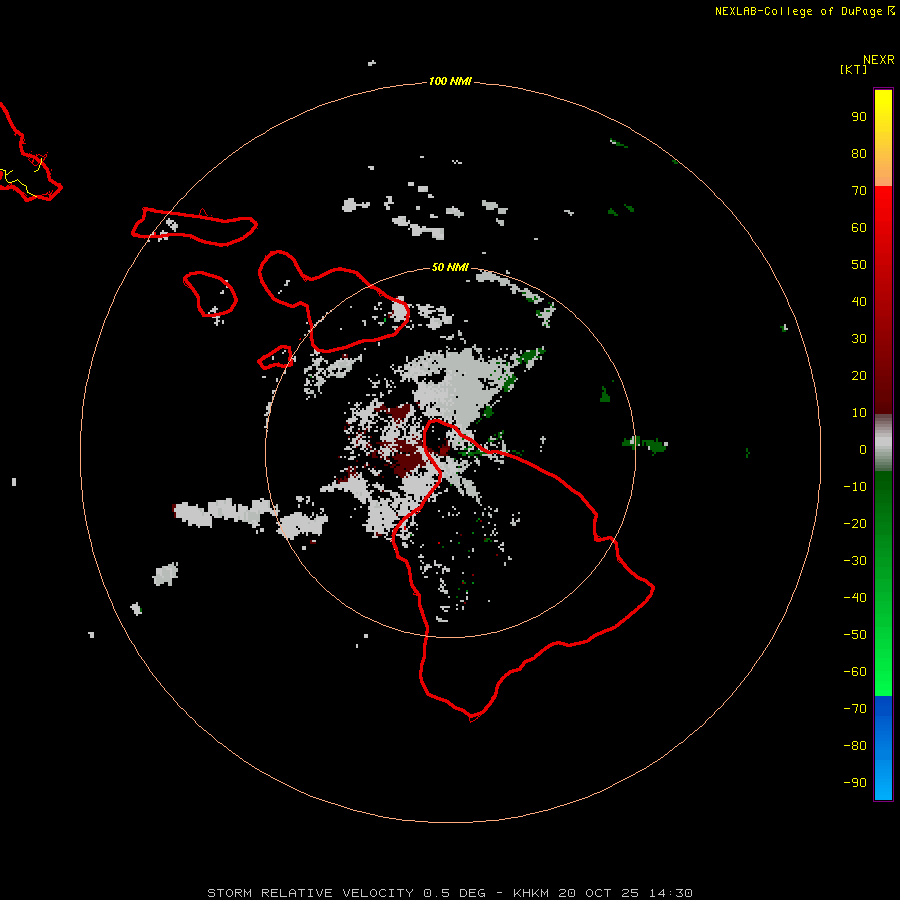Click the -70 value on velocity scale
Viewport: 900px width, 900px height.
(x=855, y=709)
